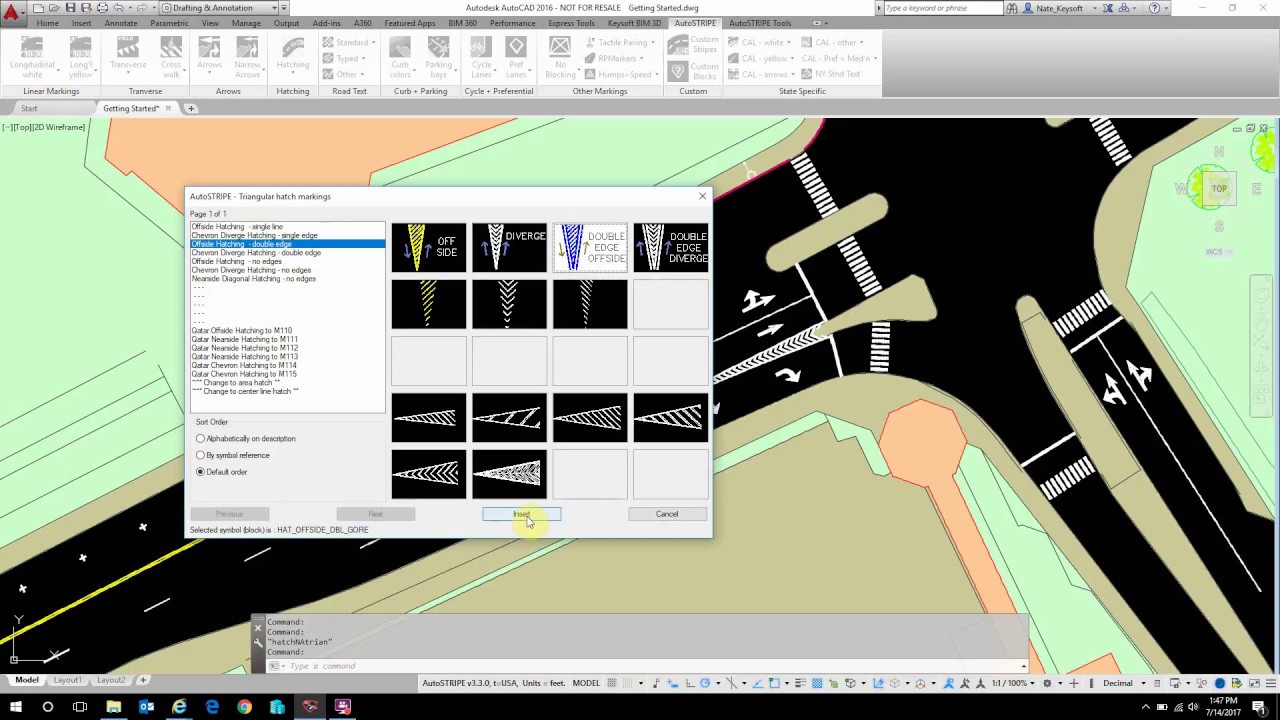Click the command line input field

coord(650,666)
